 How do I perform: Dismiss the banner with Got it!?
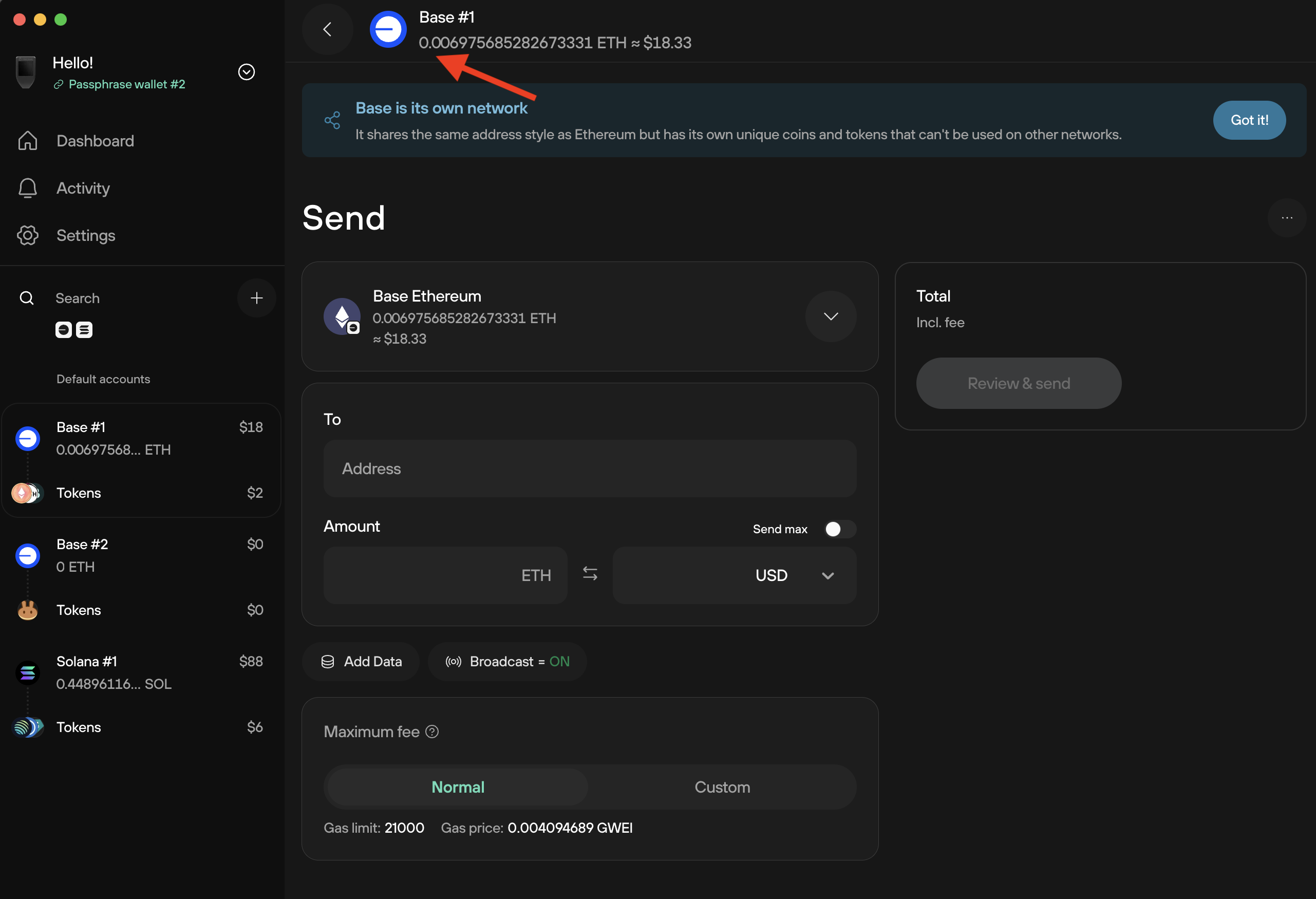tap(1249, 120)
